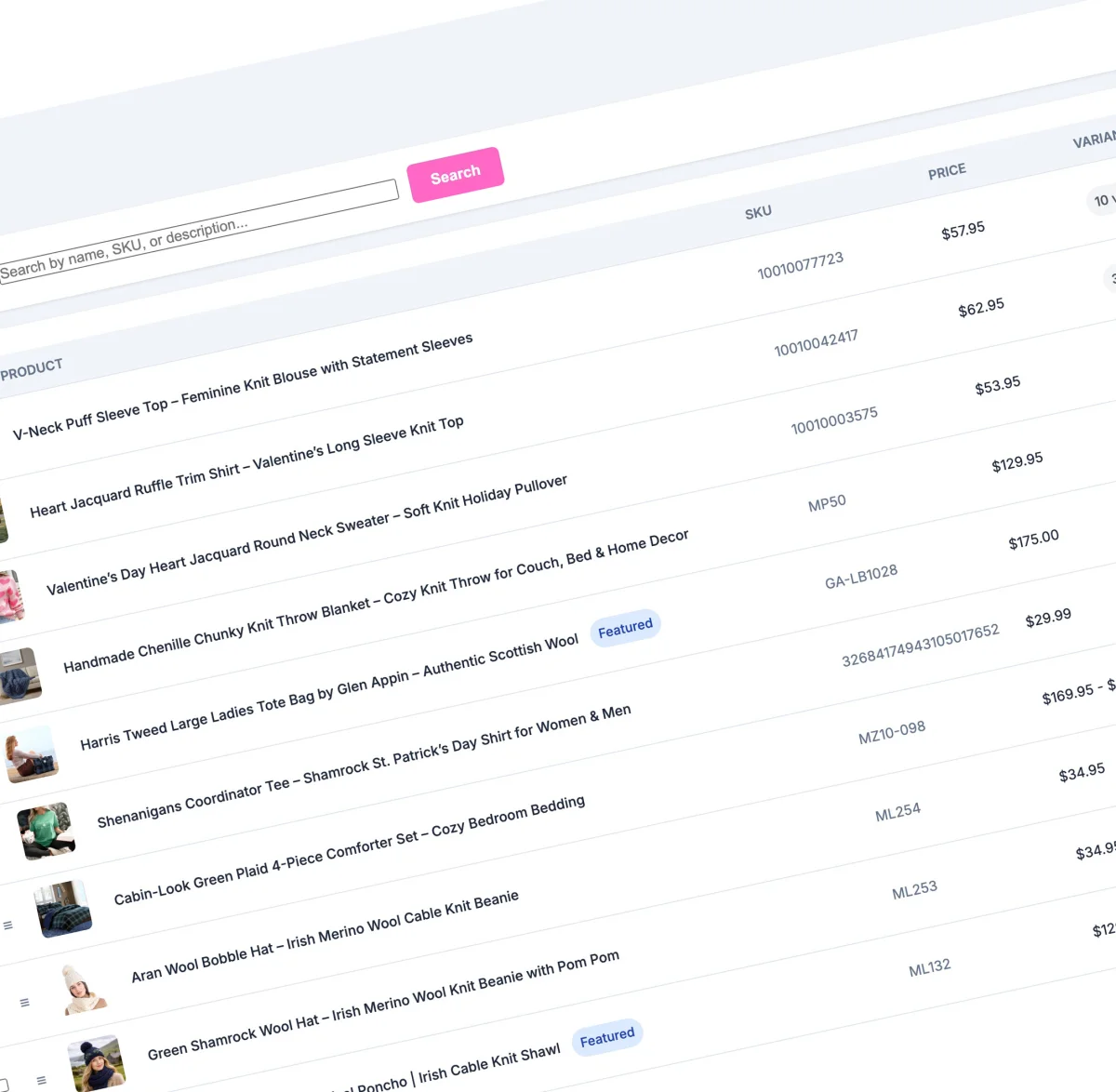
Task: Grab the reorder handle for Aran Wool Bobble Hat
Action: pyautogui.click(x=25, y=1002)
